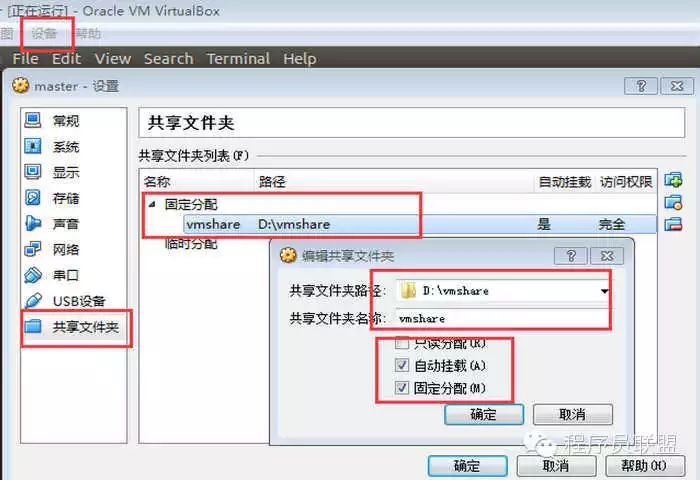
Task: Click the 名称 column header
Action: pos(196,181)
